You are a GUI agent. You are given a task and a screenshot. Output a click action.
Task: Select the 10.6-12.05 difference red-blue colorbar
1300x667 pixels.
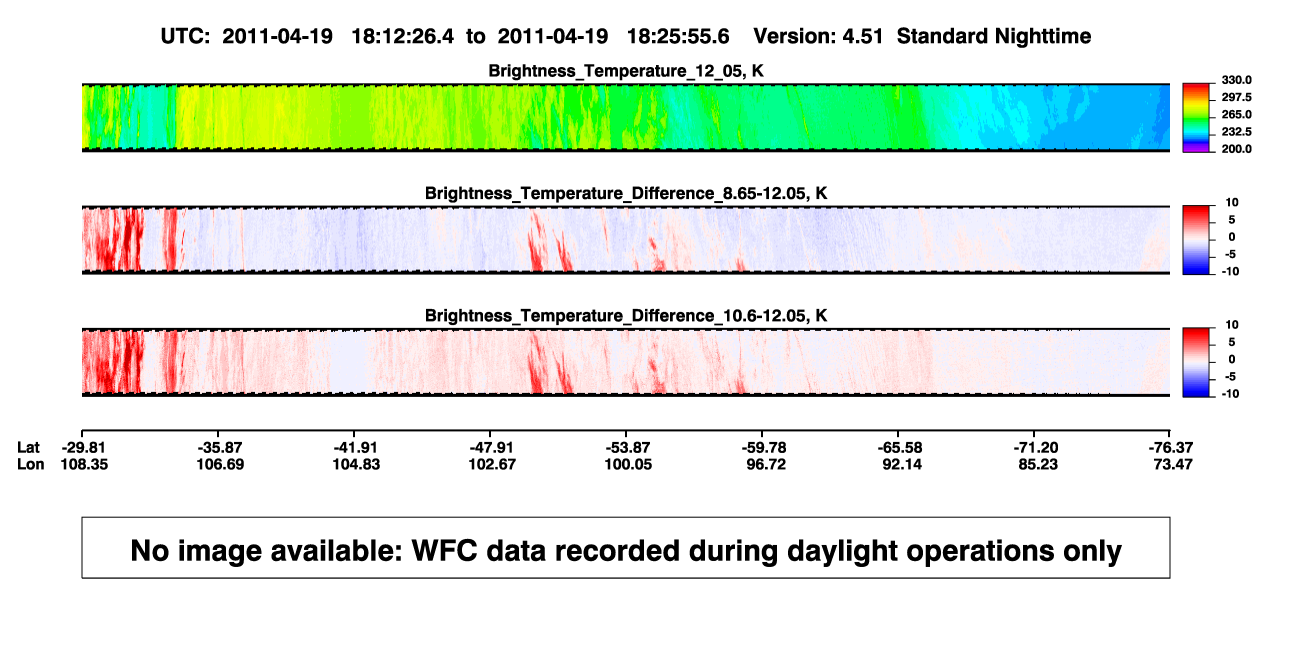click(1197, 362)
